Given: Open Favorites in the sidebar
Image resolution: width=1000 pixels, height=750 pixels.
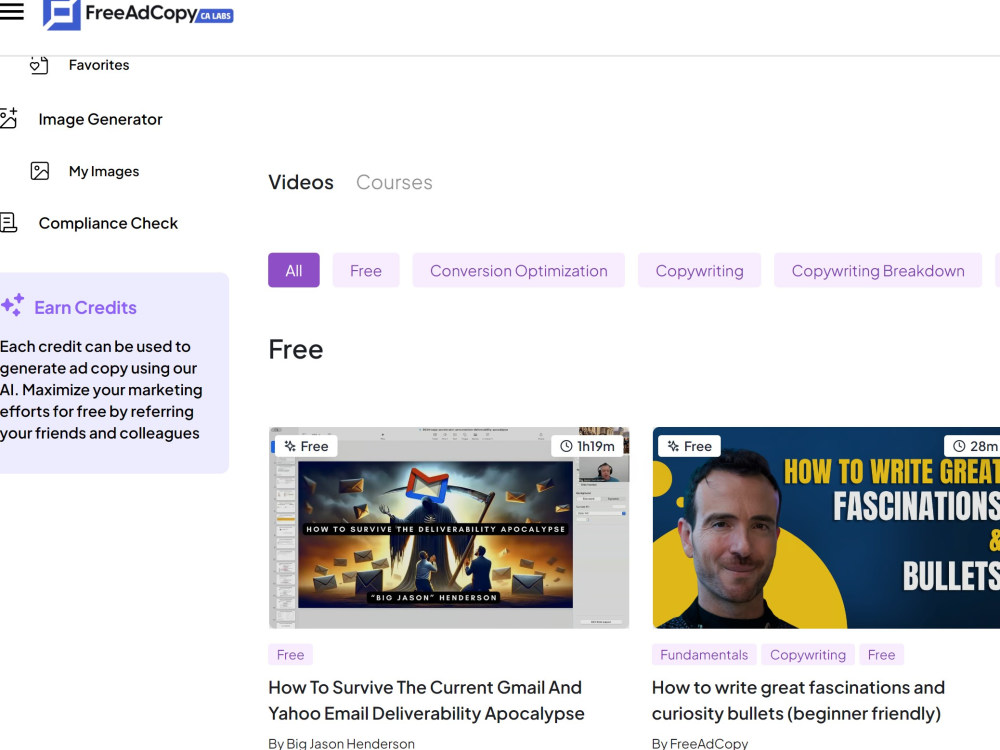Looking at the screenshot, I should pyautogui.click(x=99, y=65).
